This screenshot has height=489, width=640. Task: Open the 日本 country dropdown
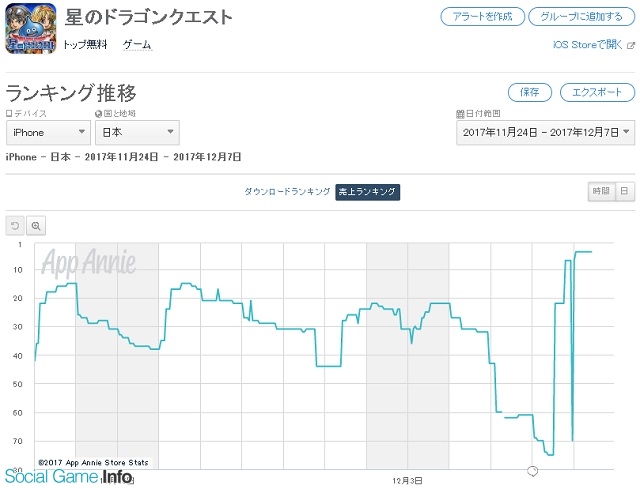tap(137, 132)
